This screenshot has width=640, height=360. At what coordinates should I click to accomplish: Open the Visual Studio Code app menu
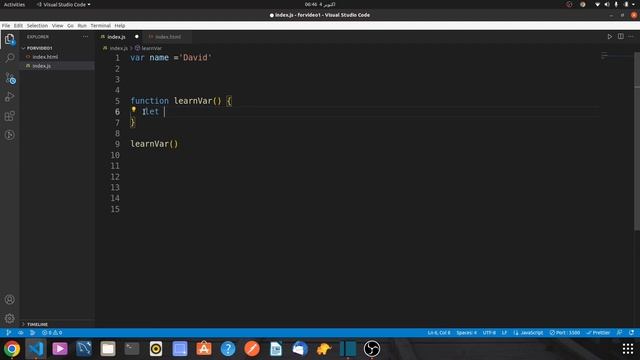pos(63,4)
